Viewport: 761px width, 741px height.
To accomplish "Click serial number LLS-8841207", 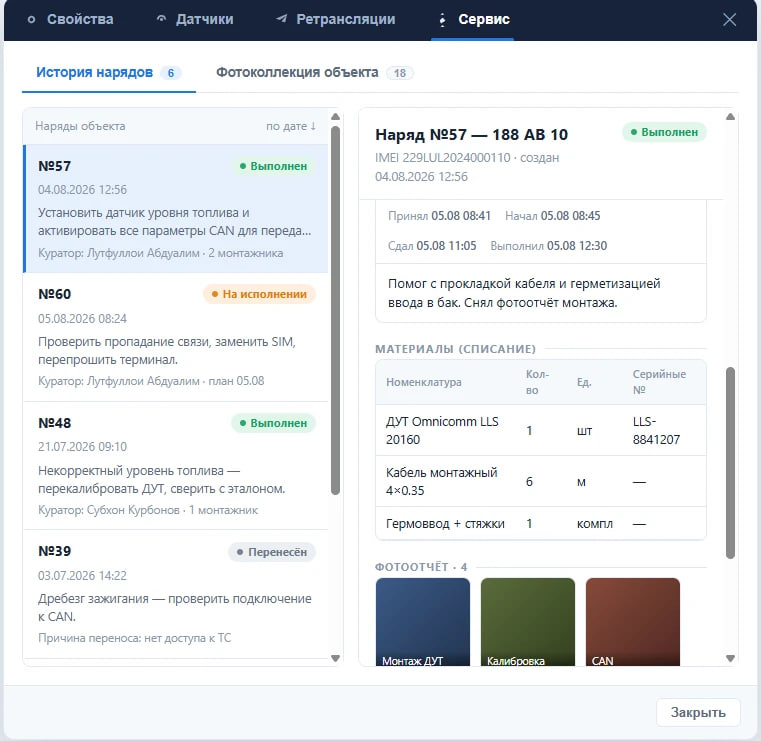I will (656, 430).
